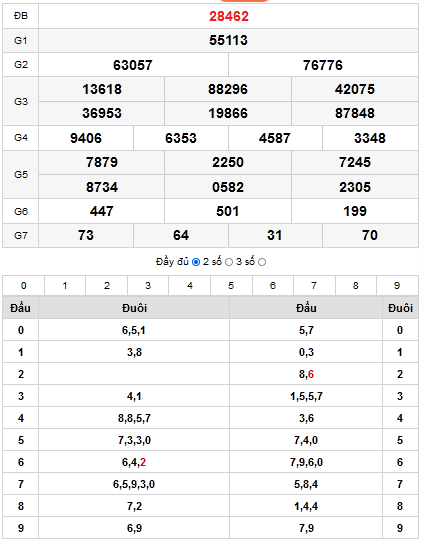Click the G5 prize row label

coord(21,174)
